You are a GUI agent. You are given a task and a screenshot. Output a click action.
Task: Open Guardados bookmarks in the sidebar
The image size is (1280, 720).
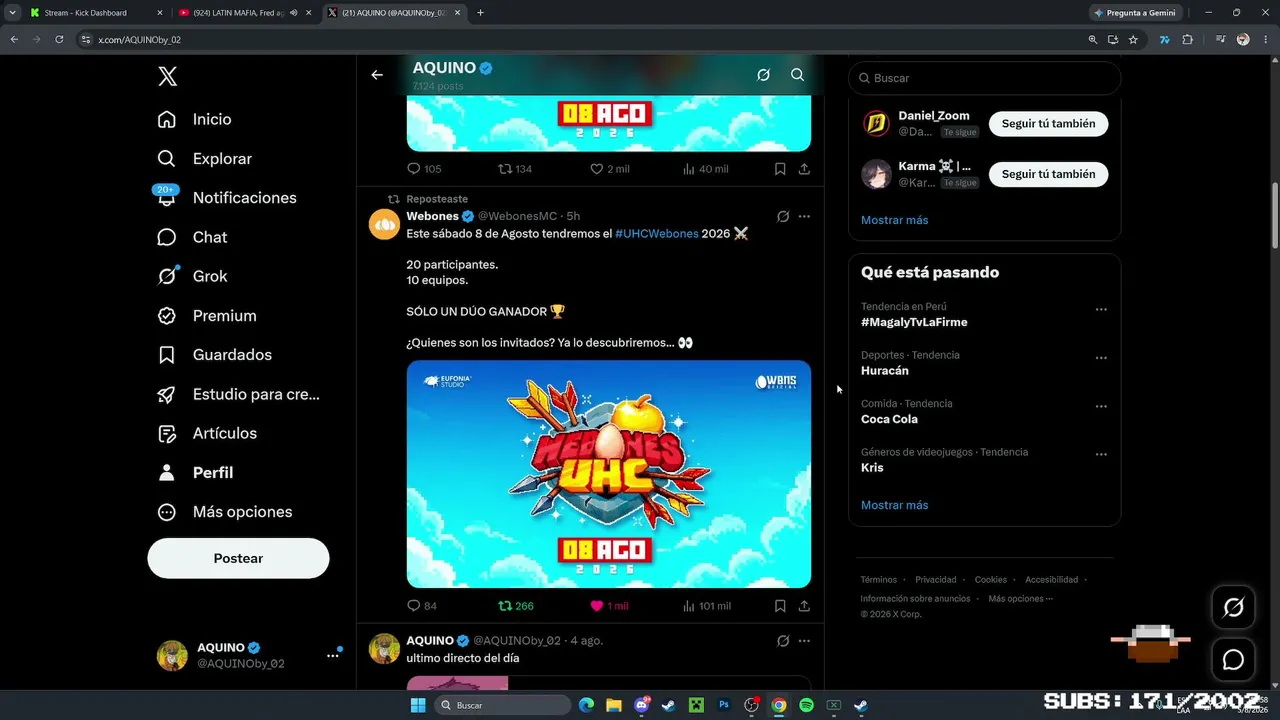(x=214, y=355)
